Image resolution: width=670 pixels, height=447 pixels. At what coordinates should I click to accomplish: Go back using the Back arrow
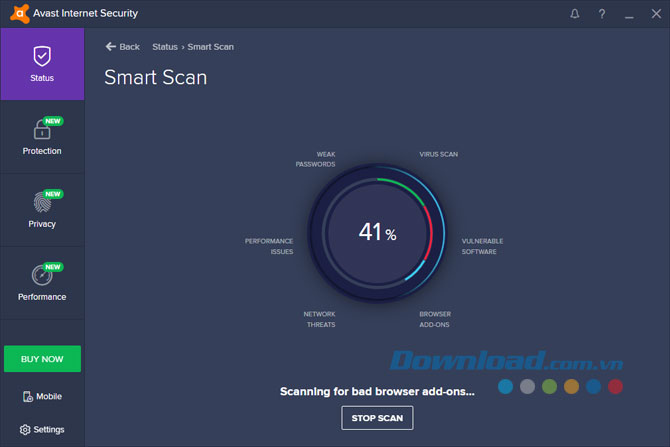tap(123, 47)
